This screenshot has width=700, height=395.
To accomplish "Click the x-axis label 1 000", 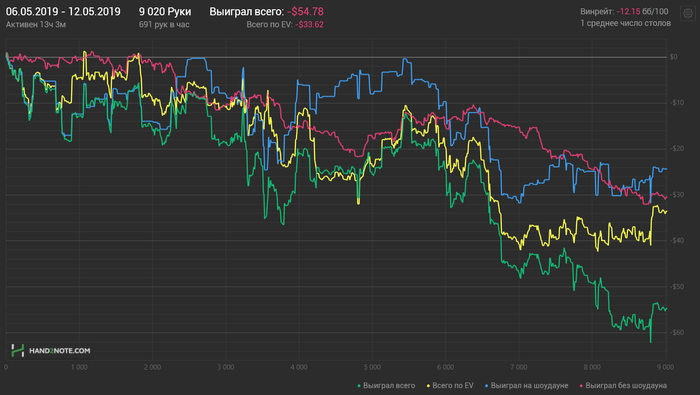I will pyautogui.click(x=79, y=367).
